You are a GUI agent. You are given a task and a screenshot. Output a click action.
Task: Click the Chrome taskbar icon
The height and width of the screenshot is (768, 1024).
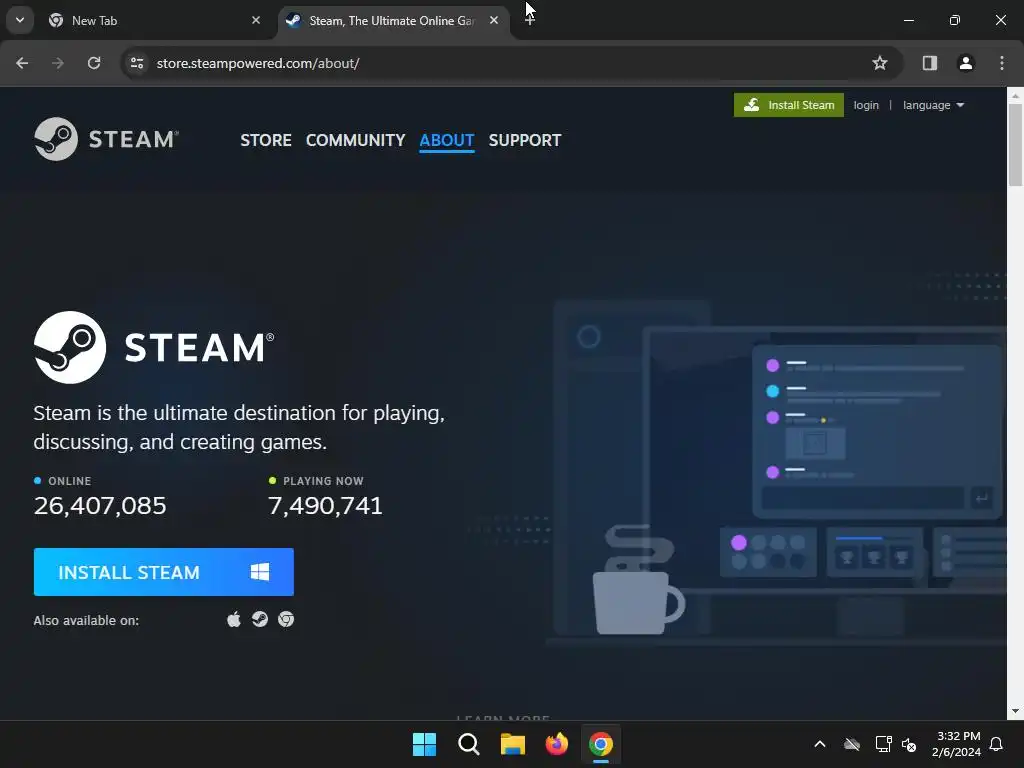[x=601, y=744]
